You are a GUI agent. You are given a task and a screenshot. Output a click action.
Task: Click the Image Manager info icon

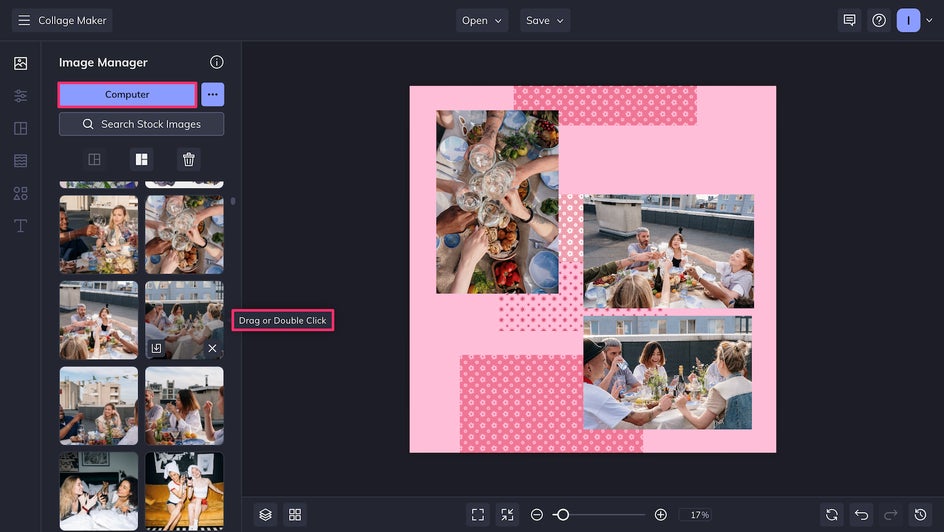pyautogui.click(x=217, y=62)
